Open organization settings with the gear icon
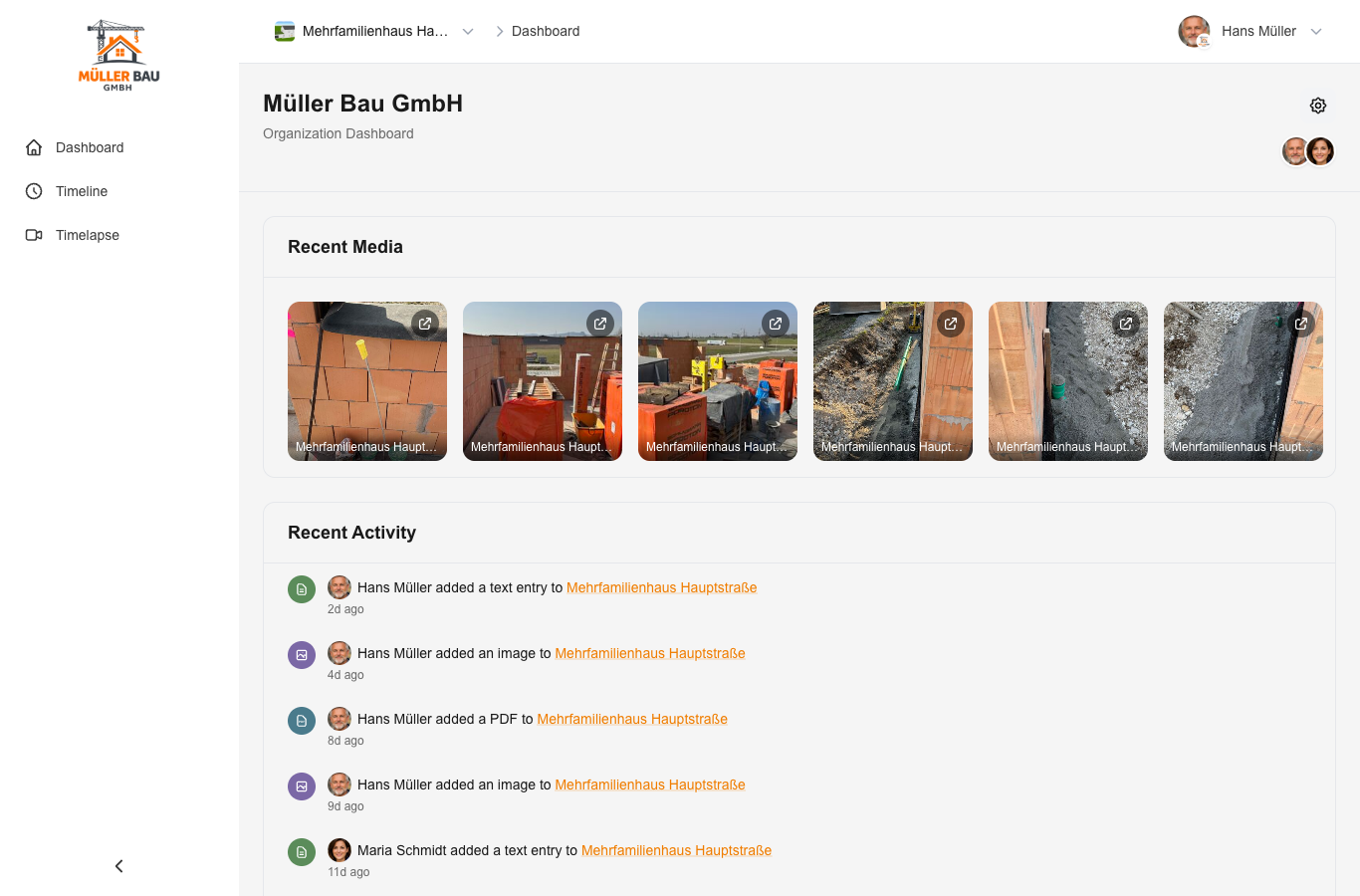This screenshot has height=896, width=1360. [1318, 105]
